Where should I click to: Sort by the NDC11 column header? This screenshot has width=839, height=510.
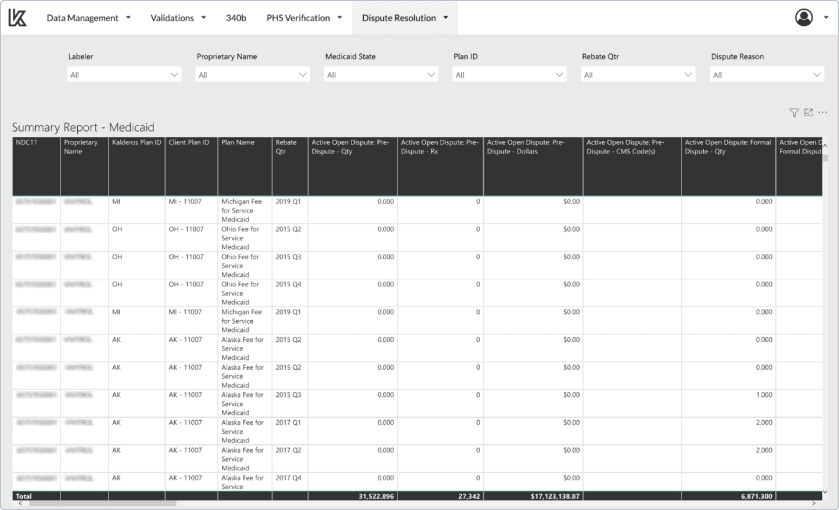tap(36, 166)
